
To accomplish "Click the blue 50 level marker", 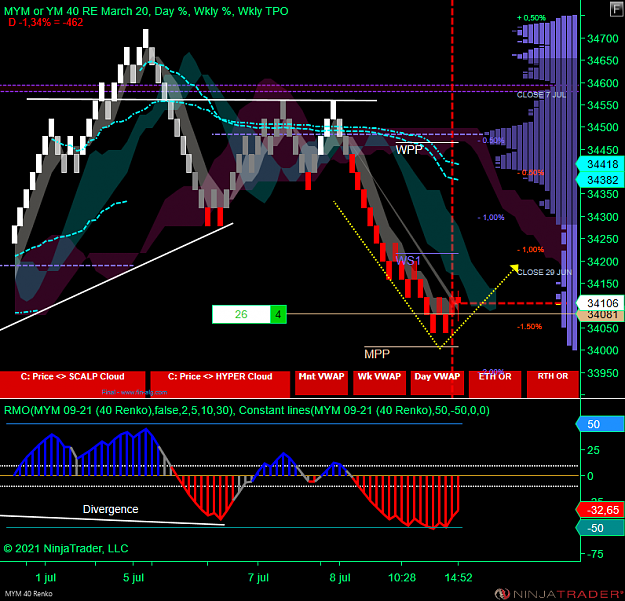I will click(600, 424).
